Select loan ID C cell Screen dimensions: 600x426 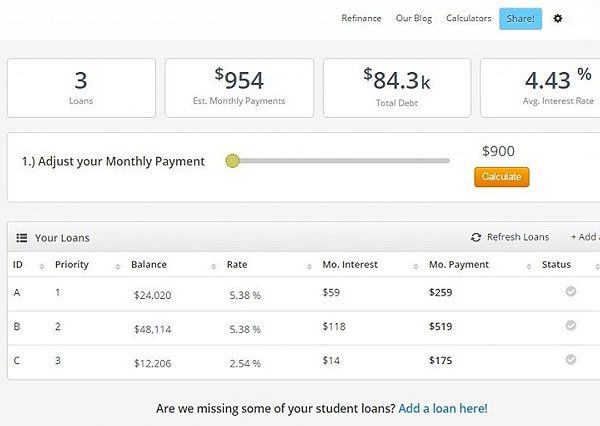(17, 361)
